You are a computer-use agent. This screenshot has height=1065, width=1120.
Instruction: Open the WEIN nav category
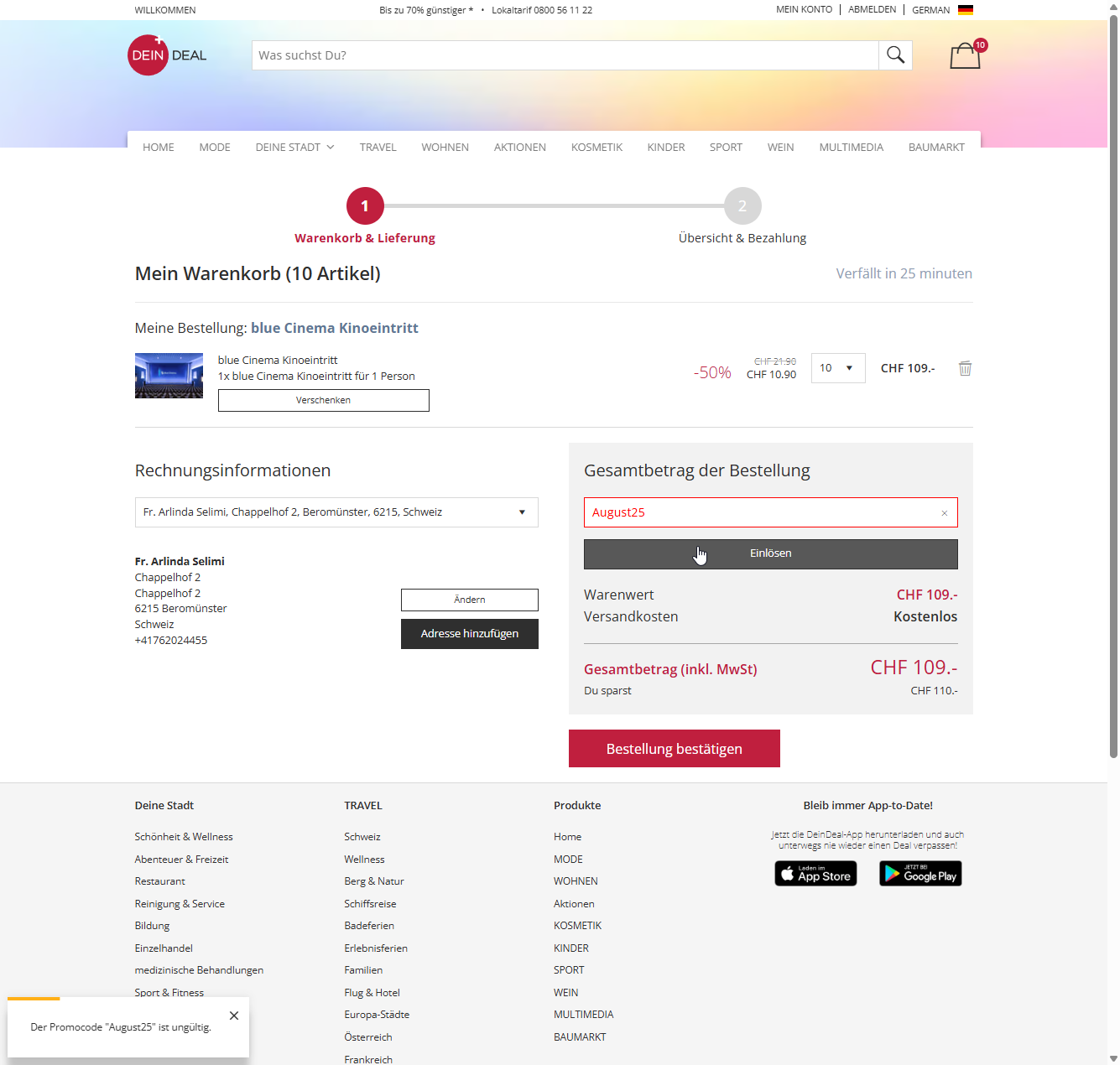point(780,148)
